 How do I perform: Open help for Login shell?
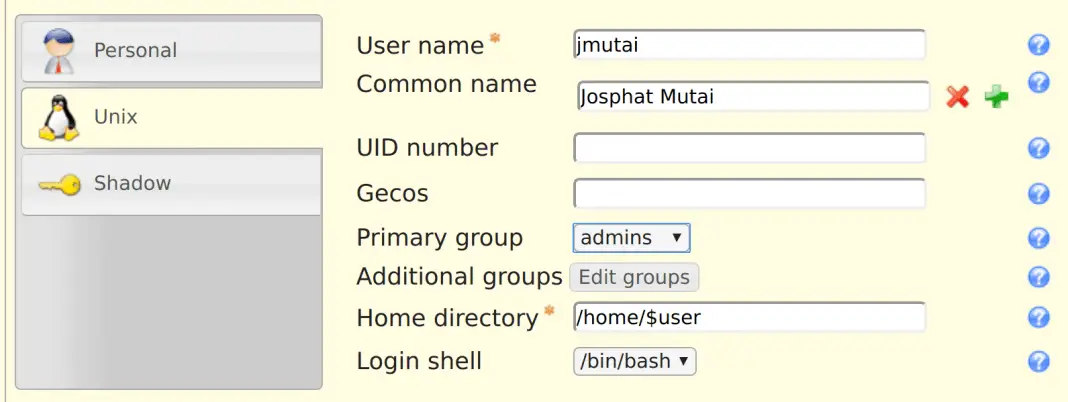pyautogui.click(x=1038, y=361)
